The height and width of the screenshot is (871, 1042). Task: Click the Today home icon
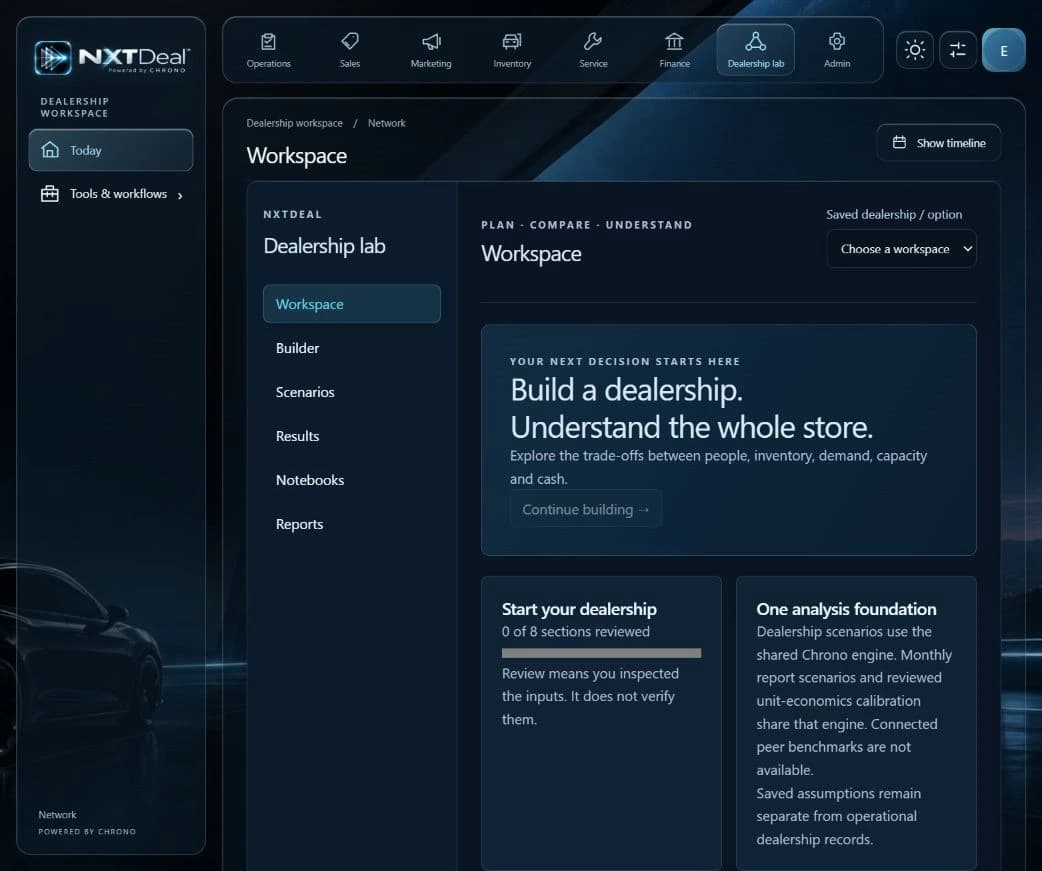pos(51,149)
